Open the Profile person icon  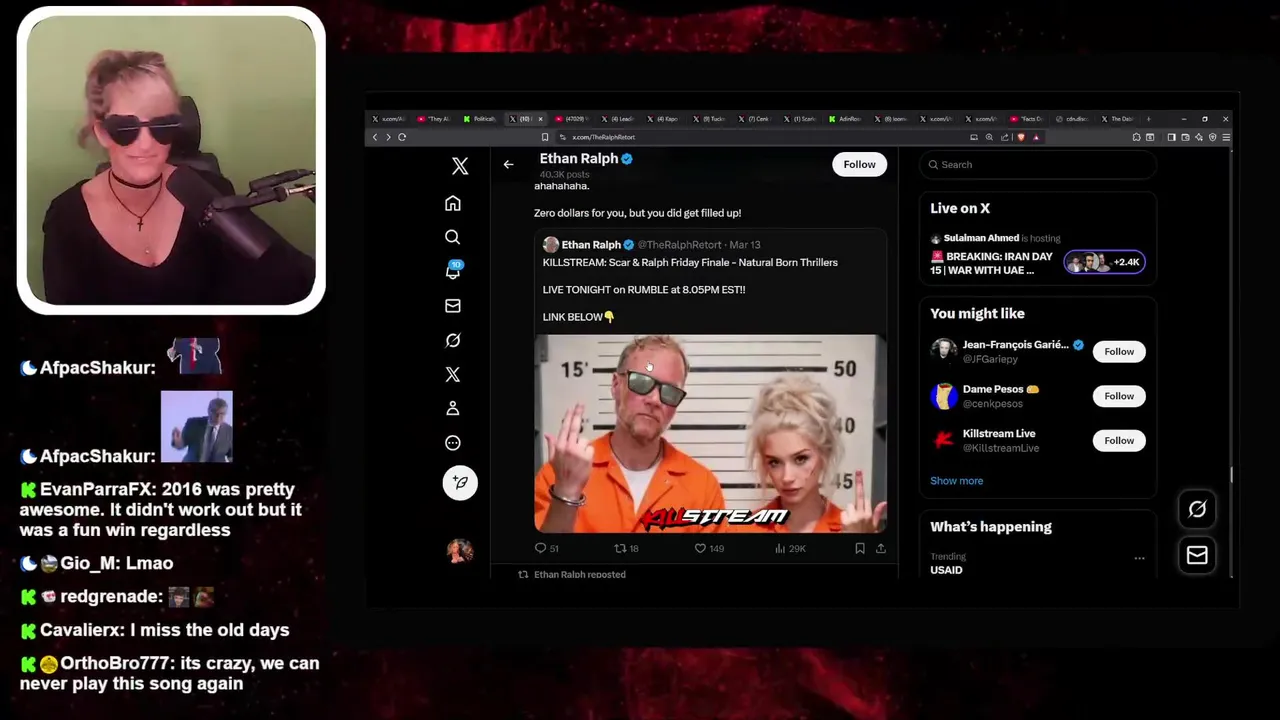[x=453, y=408]
